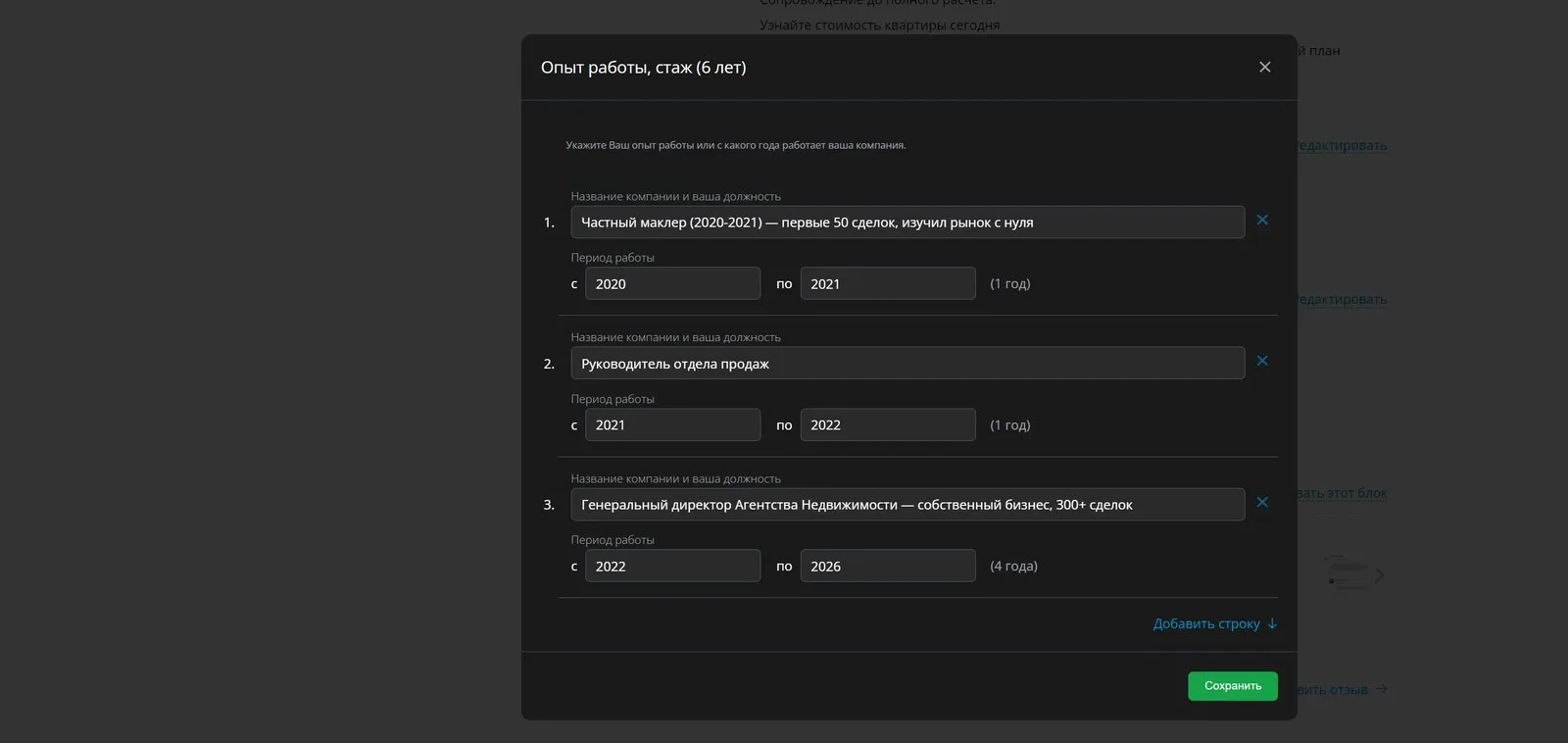
Task: Change end year 2021 in row 1
Action: (x=888, y=283)
